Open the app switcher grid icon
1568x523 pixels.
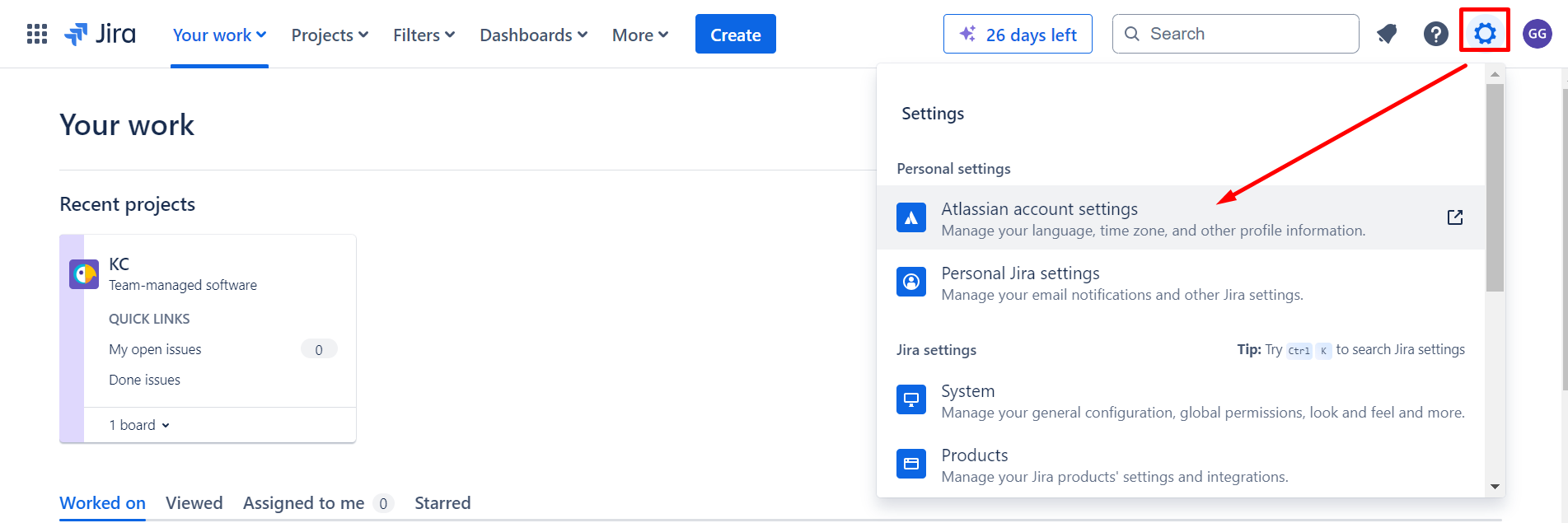pos(37,34)
